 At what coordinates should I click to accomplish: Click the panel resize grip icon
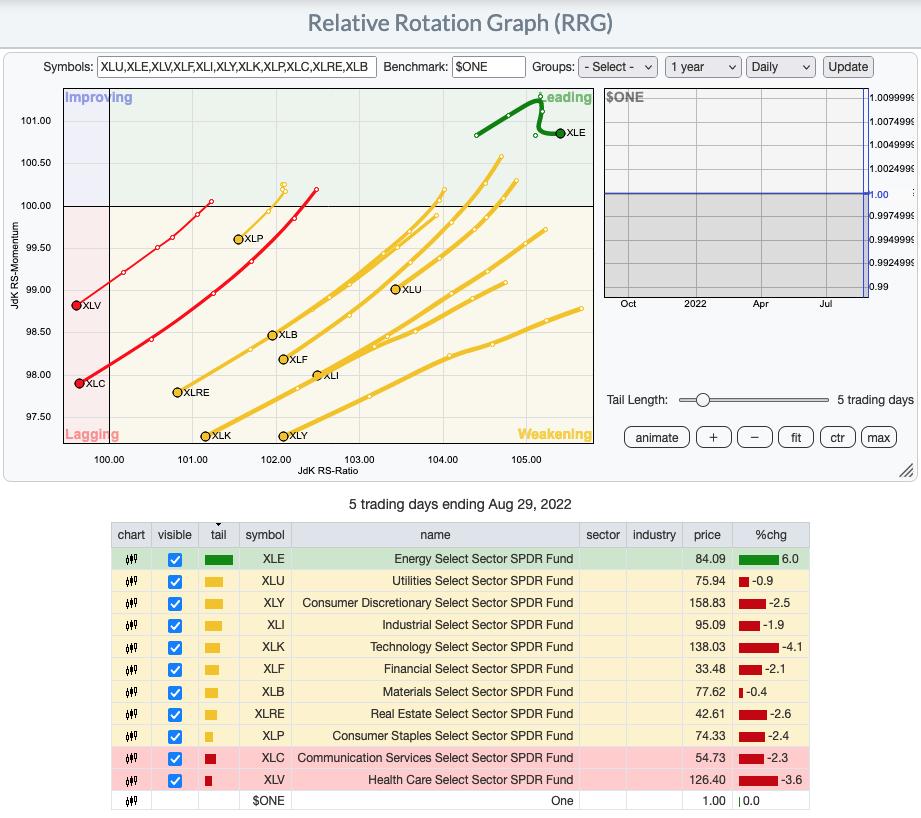[x=906, y=470]
